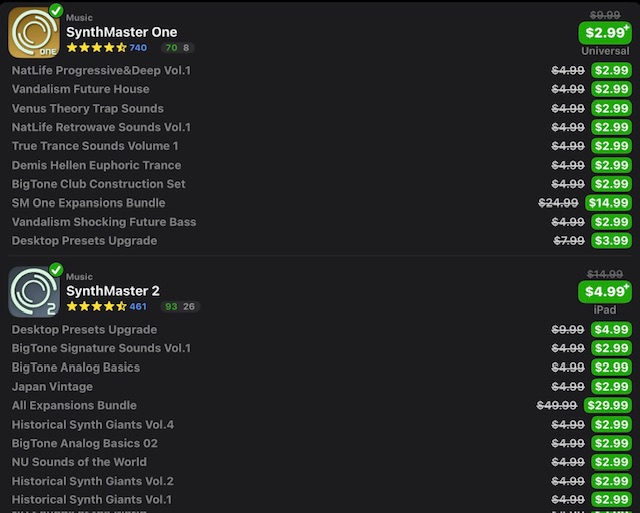Select All Expansions Bundle $29.99 price
This screenshot has width=640, height=513.
click(x=608, y=405)
